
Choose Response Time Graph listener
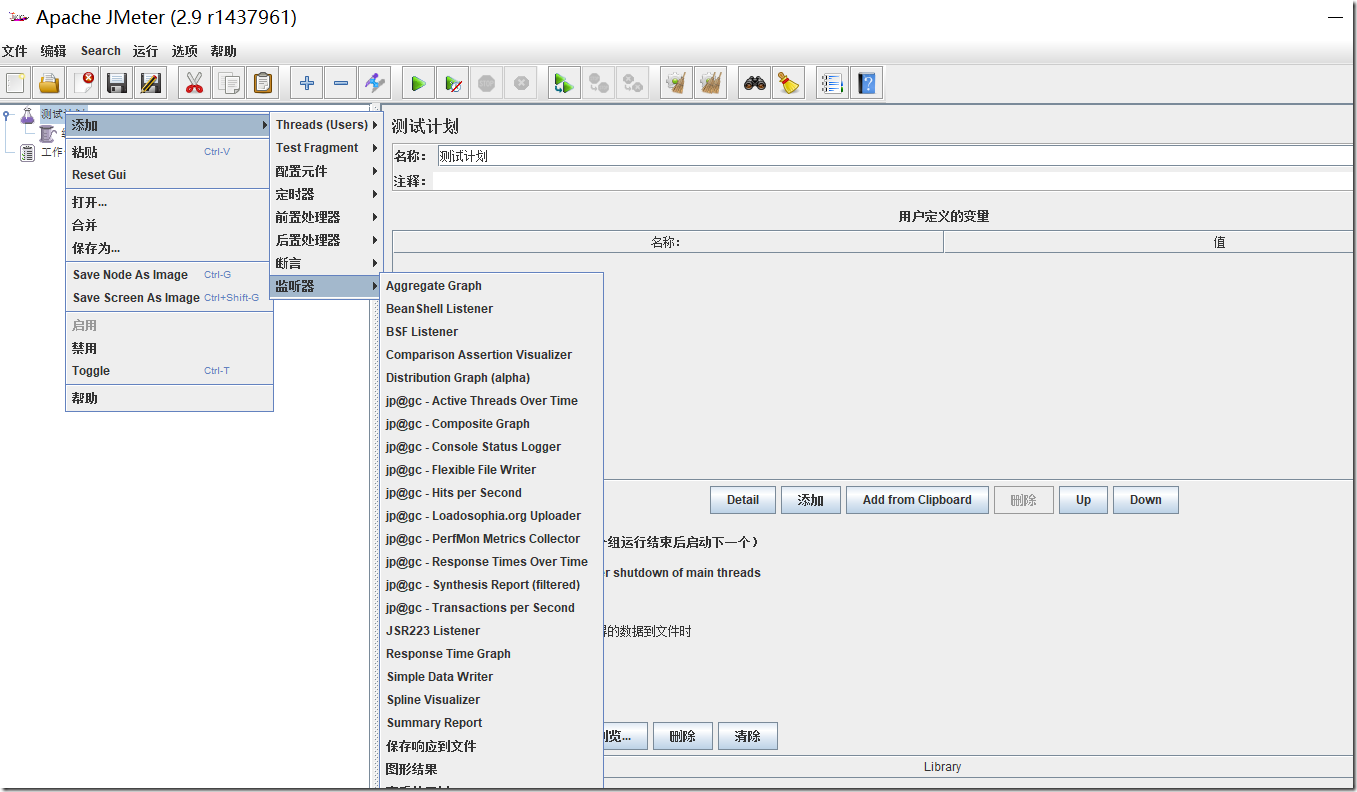pyautogui.click(x=491, y=654)
